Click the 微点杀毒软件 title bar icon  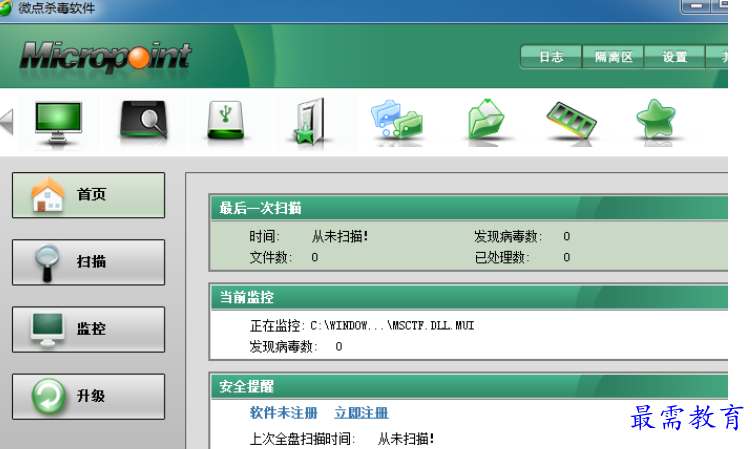tap(6, 8)
